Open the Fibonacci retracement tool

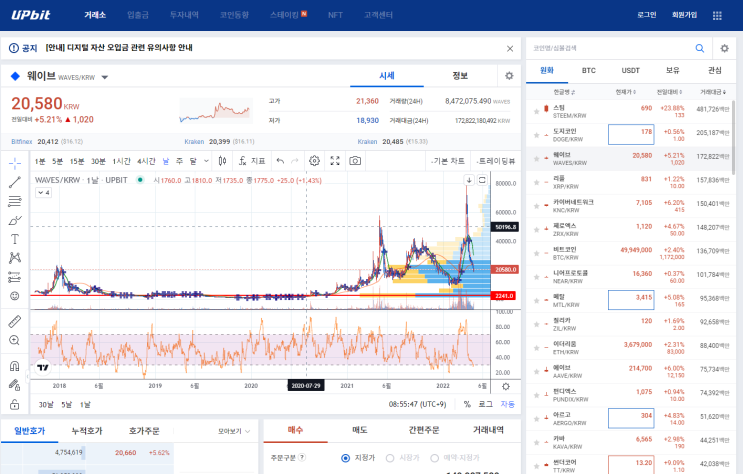click(15, 201)
